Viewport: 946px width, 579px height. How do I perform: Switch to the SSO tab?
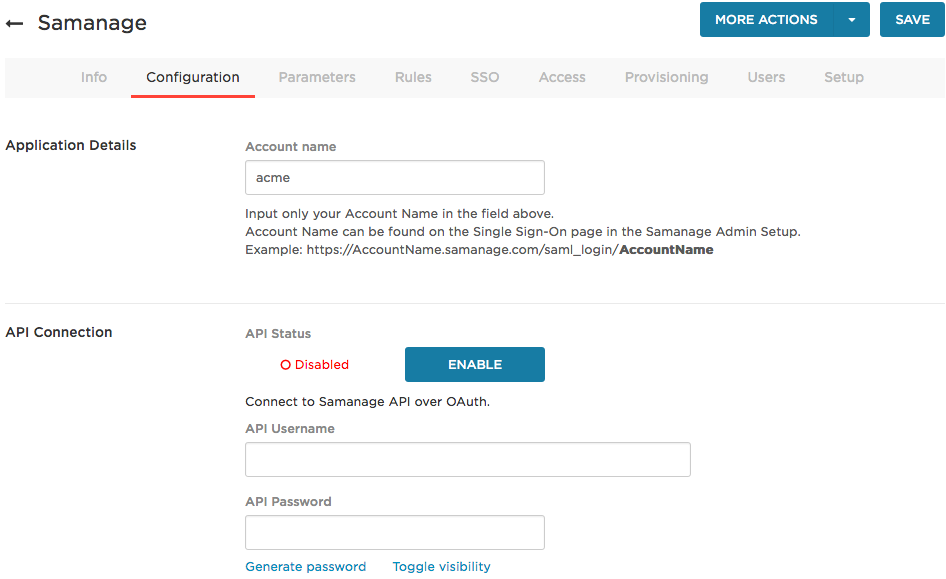(x=484, y=77)
